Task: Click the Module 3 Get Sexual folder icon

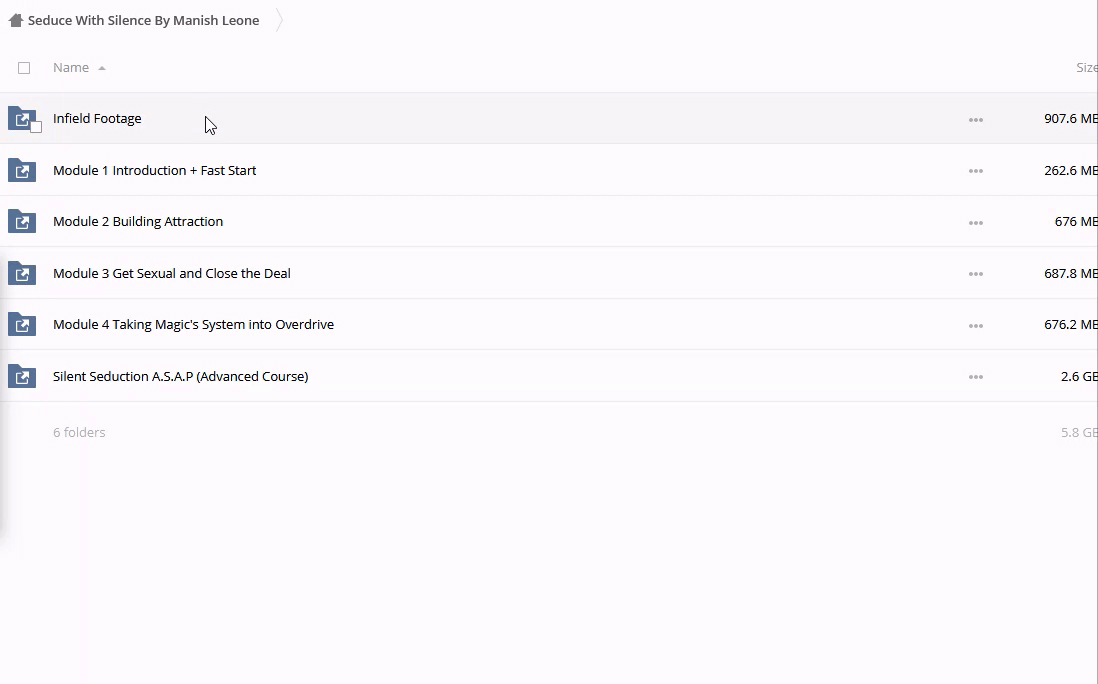Action: 22,273
